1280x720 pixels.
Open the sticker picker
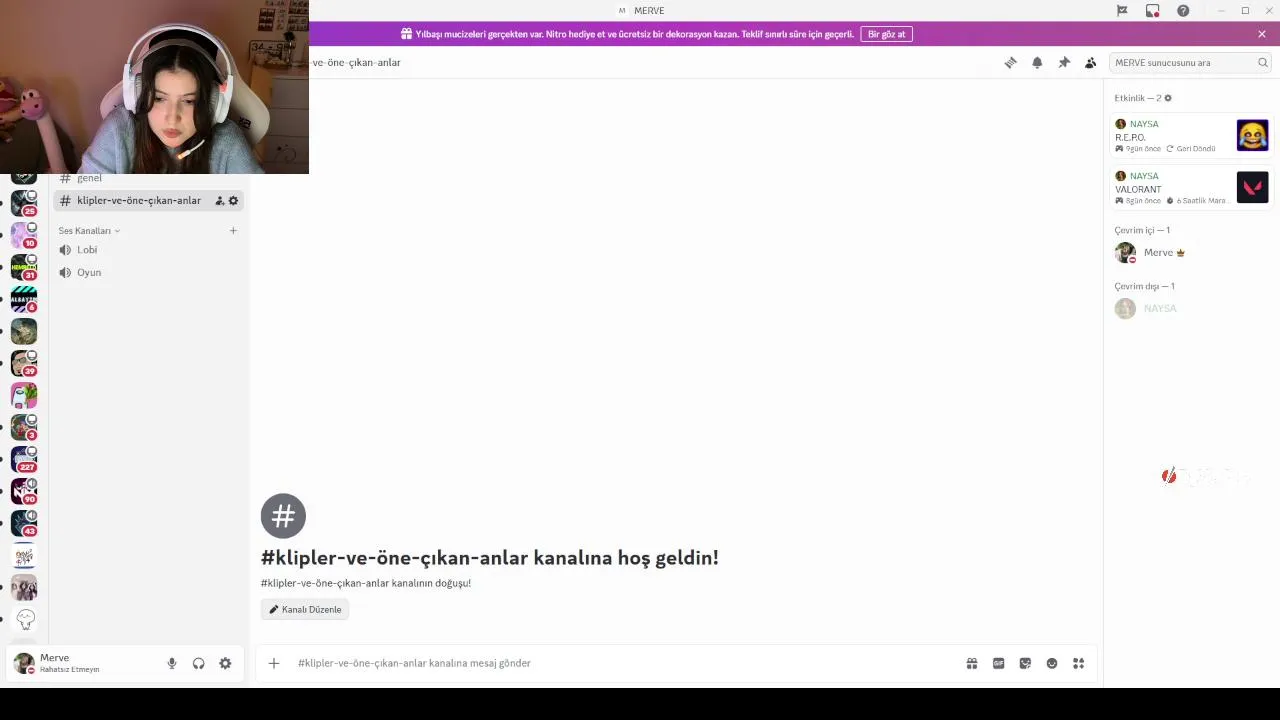[1025, 663]
